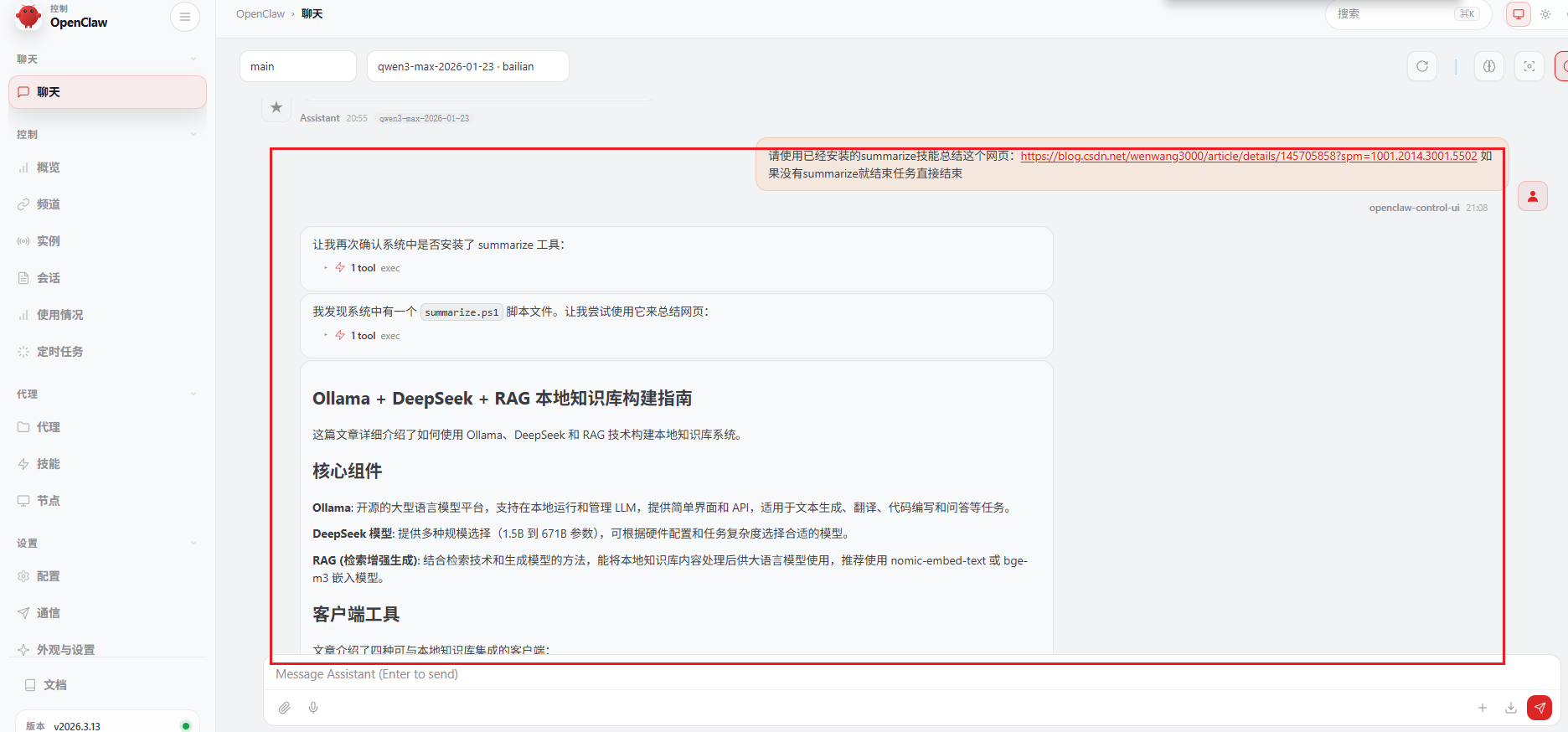Image resolution: width=1568 pixels, height=732 pixels.
Task: Open the main session selector
Action: coord(298,66)
